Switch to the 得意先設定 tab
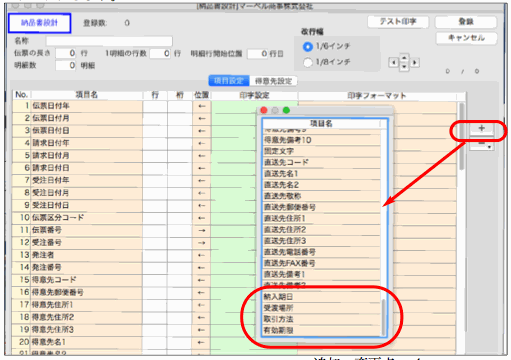 click(273, 81)
